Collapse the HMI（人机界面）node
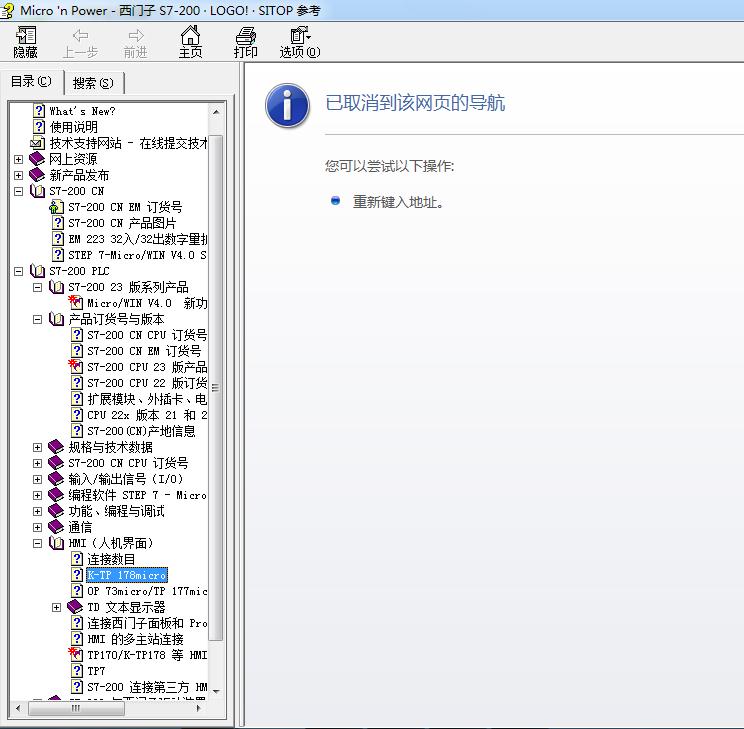This screenshot has height=729, width=744. click(37, 543)
